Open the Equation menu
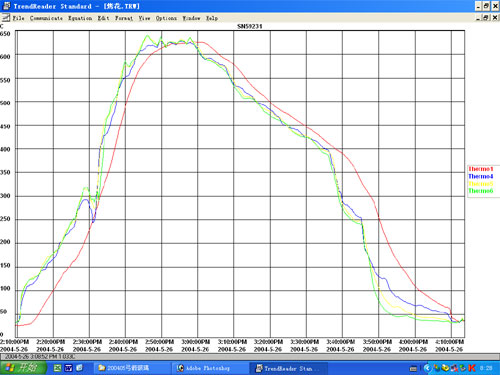500x375 pixels. coord(80,18)
